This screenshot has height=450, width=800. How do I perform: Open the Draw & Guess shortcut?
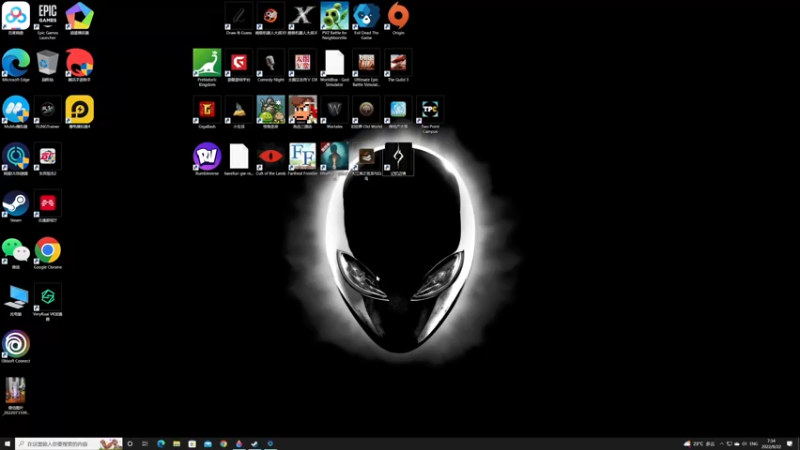coord(239,18)
